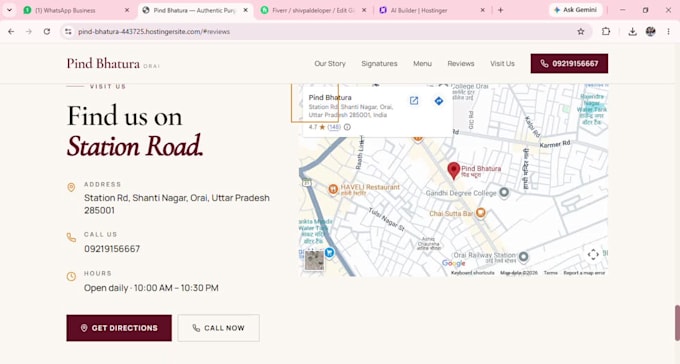Click Report a map error link
The height and width of the screenshot is (364, 680).
(584, 273)
